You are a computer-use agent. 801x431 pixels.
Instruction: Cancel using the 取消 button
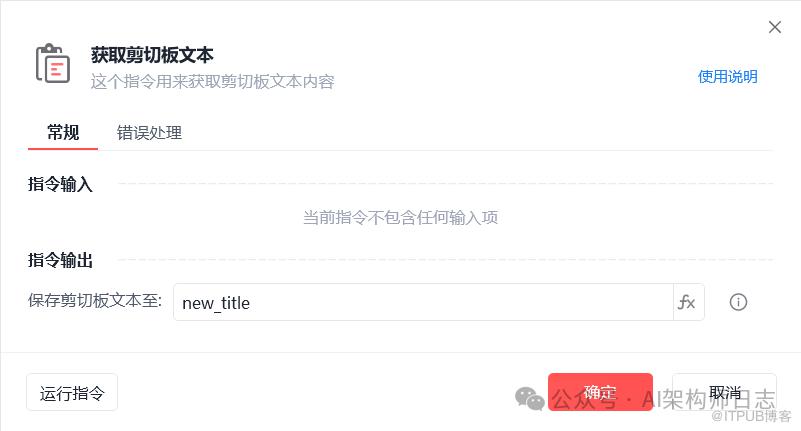[x=724, y=391]
